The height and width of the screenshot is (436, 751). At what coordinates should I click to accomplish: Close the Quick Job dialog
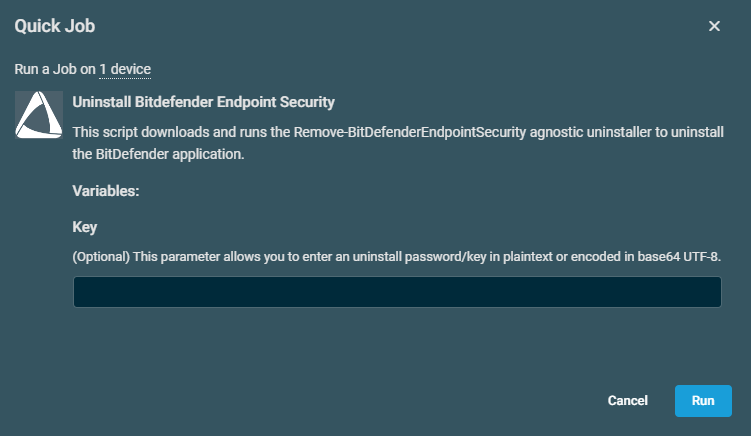point(714,26)
